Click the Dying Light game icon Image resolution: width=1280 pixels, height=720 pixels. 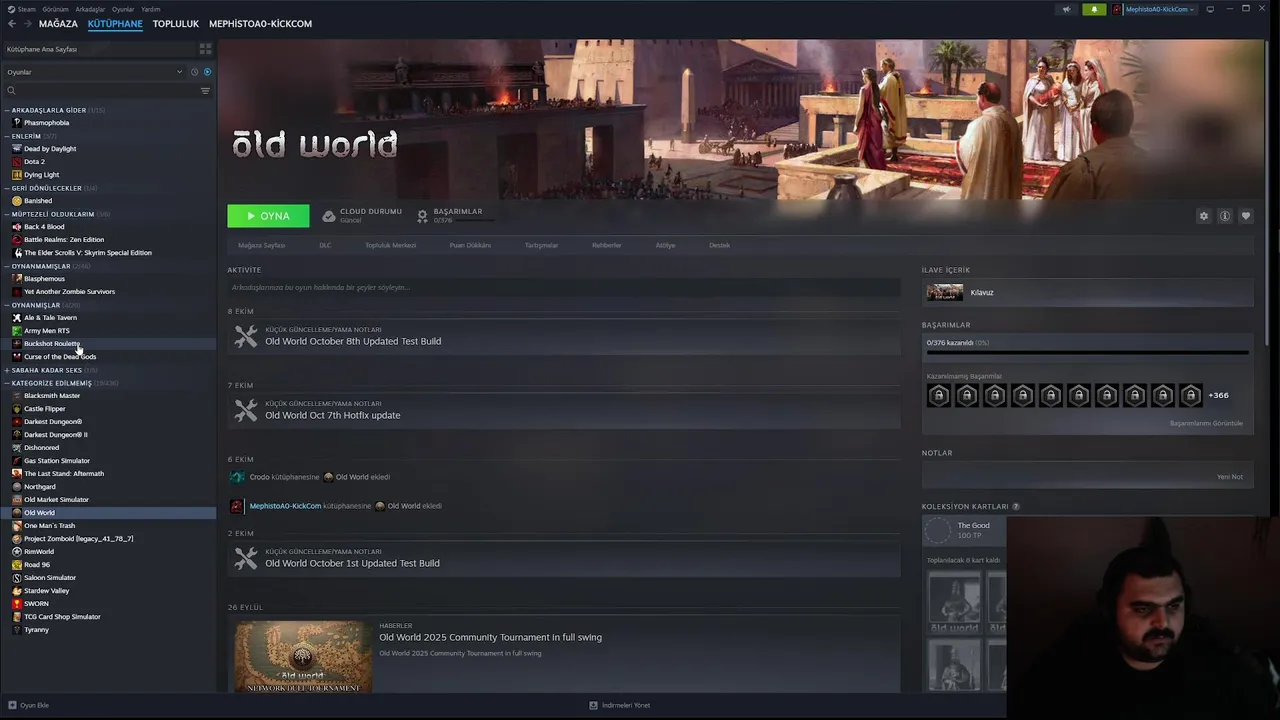[x=17, y=175]
